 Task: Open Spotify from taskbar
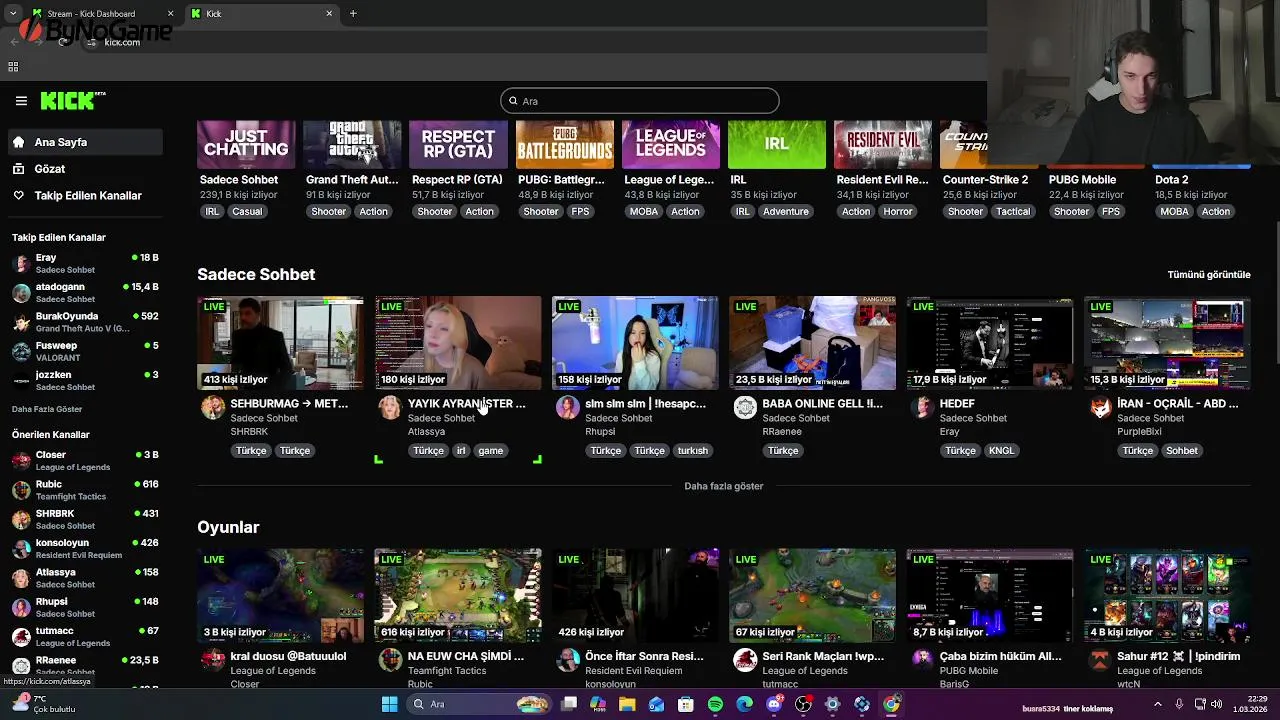pyautogui.click(x=715, y=704)
